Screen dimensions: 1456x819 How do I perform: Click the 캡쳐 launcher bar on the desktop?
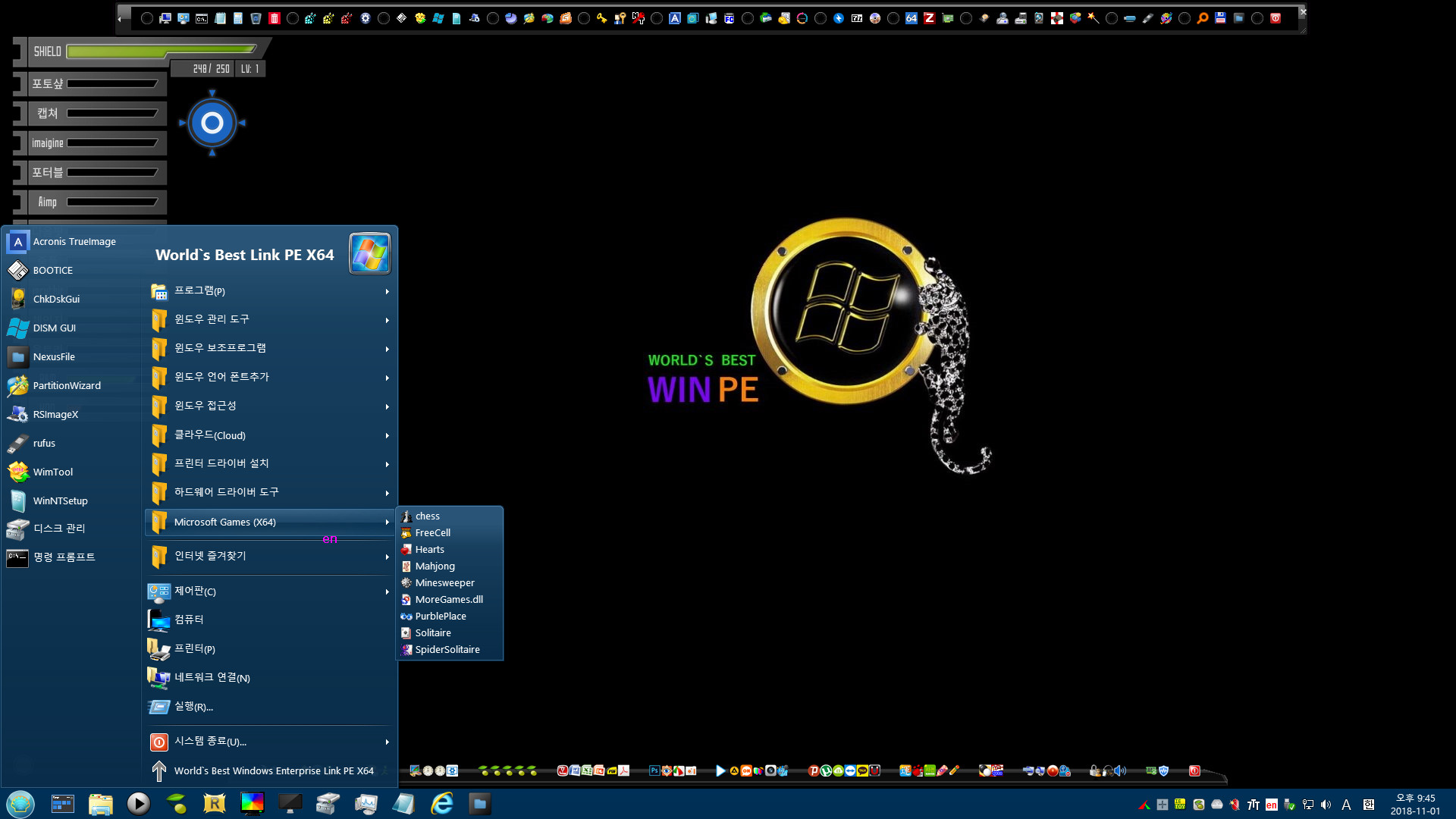point(91,113)
